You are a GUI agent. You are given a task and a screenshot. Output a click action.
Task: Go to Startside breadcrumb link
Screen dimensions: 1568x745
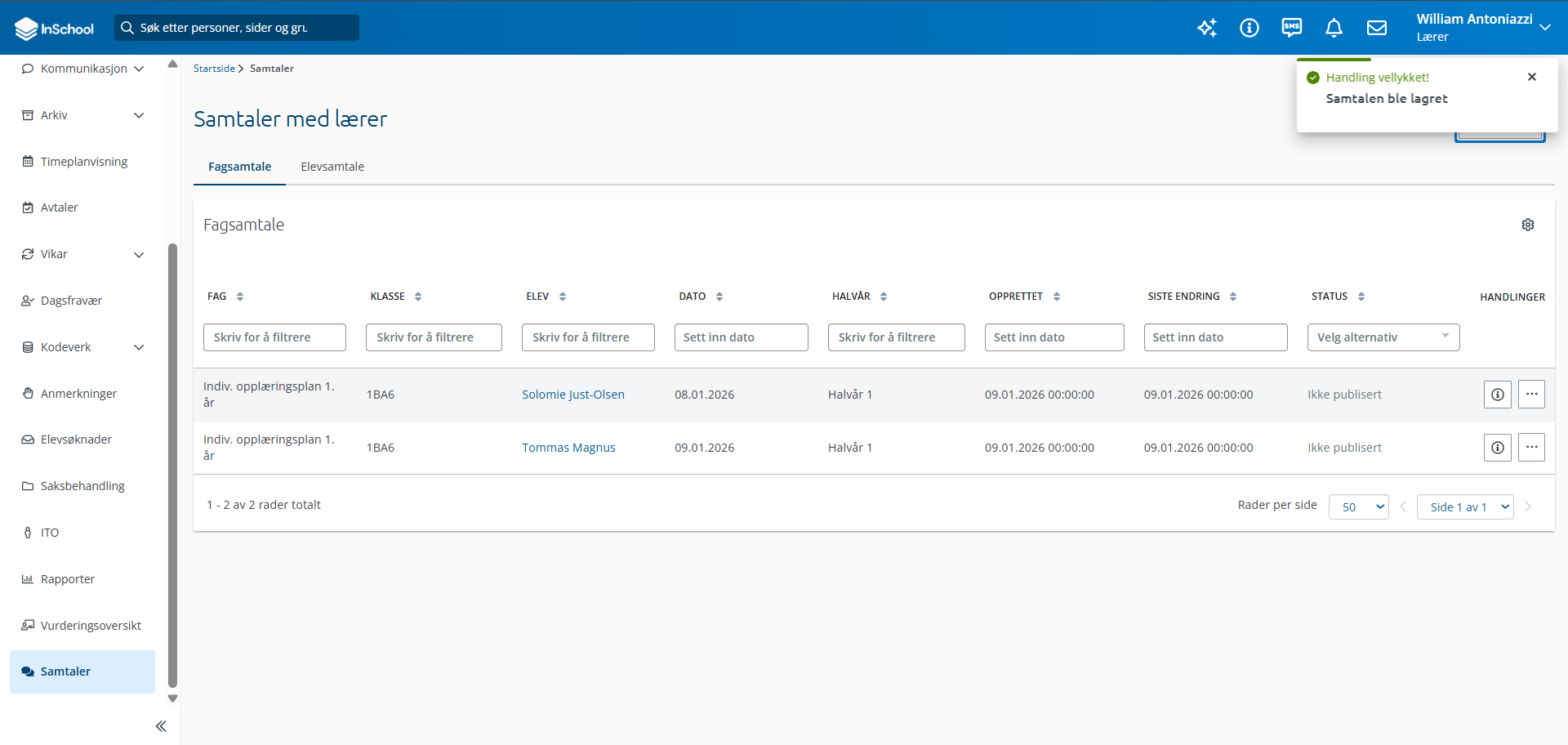[214, 69]
